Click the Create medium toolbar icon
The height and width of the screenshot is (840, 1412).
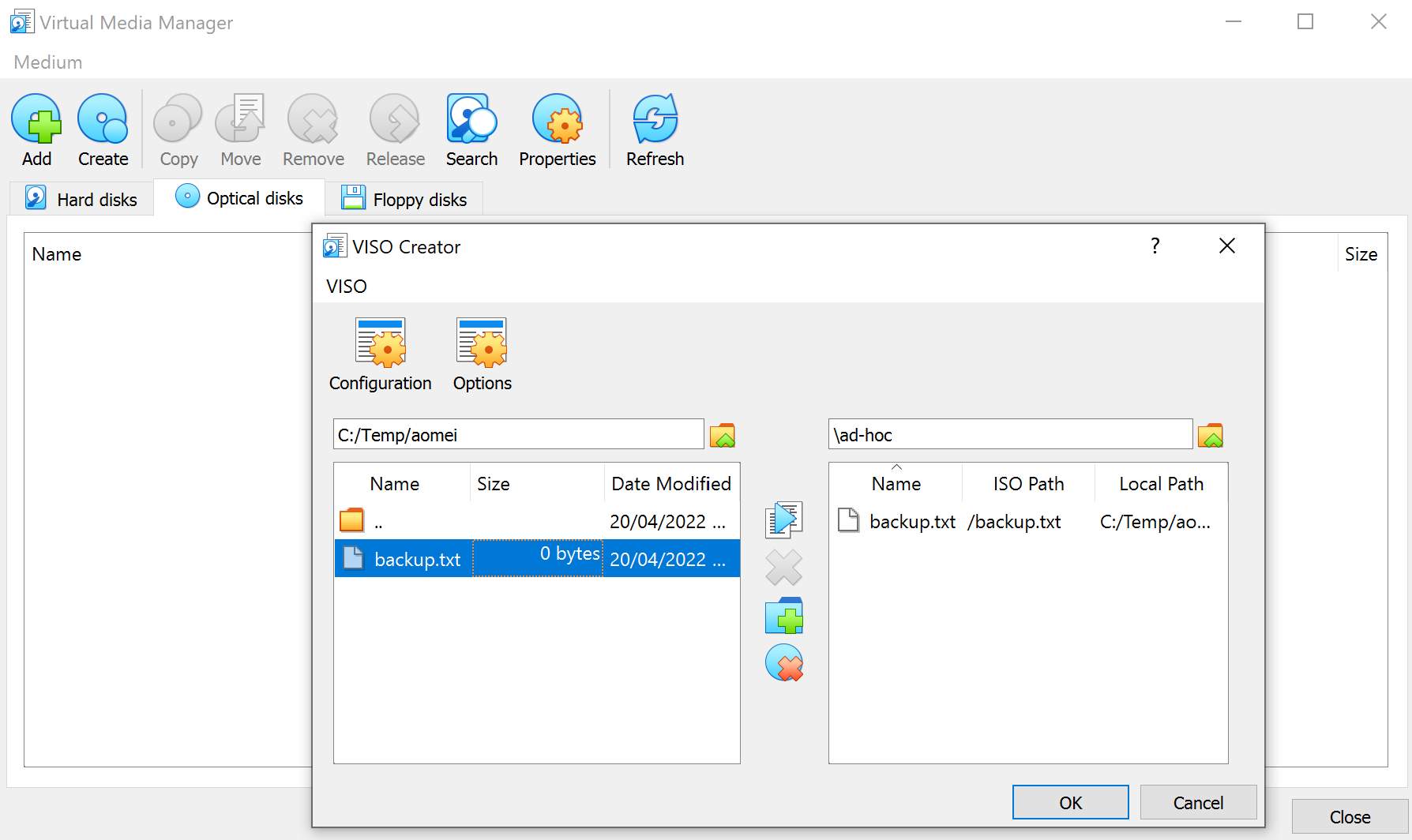[x=103, y=118]
